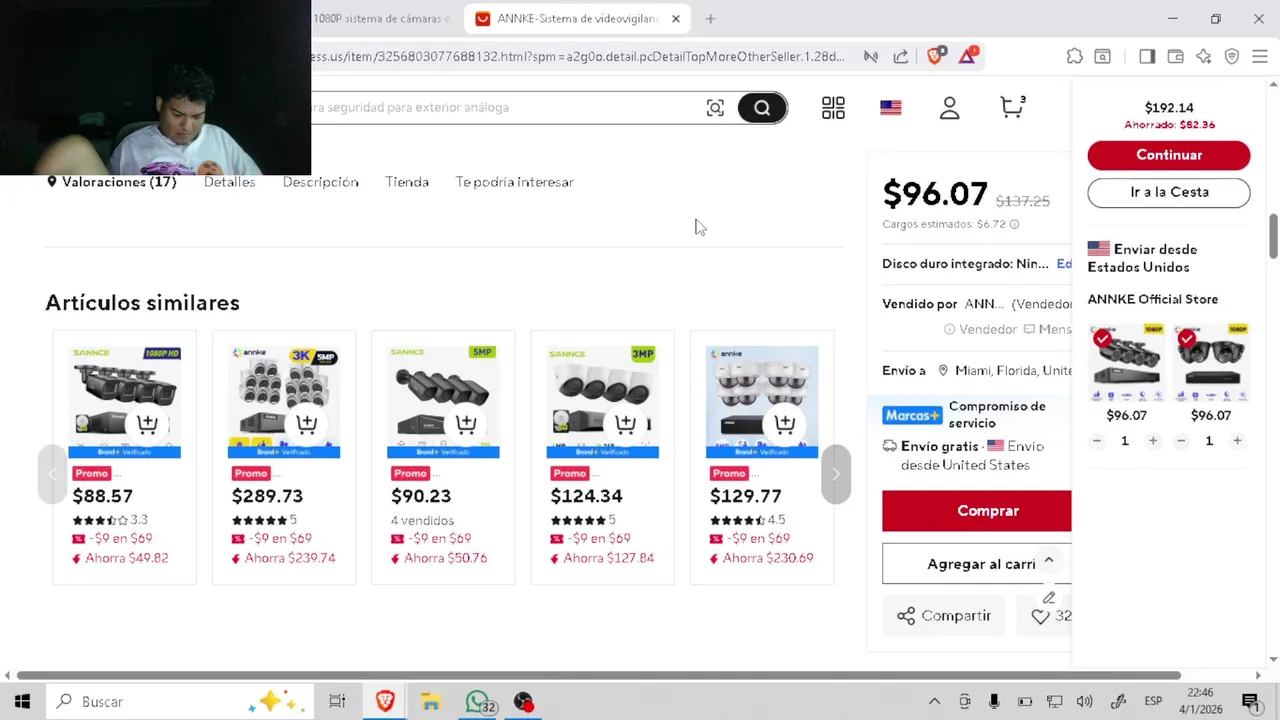This screenshot has height=720, width=1280.
Task: Click into the product search field
Action: point(500,107)
